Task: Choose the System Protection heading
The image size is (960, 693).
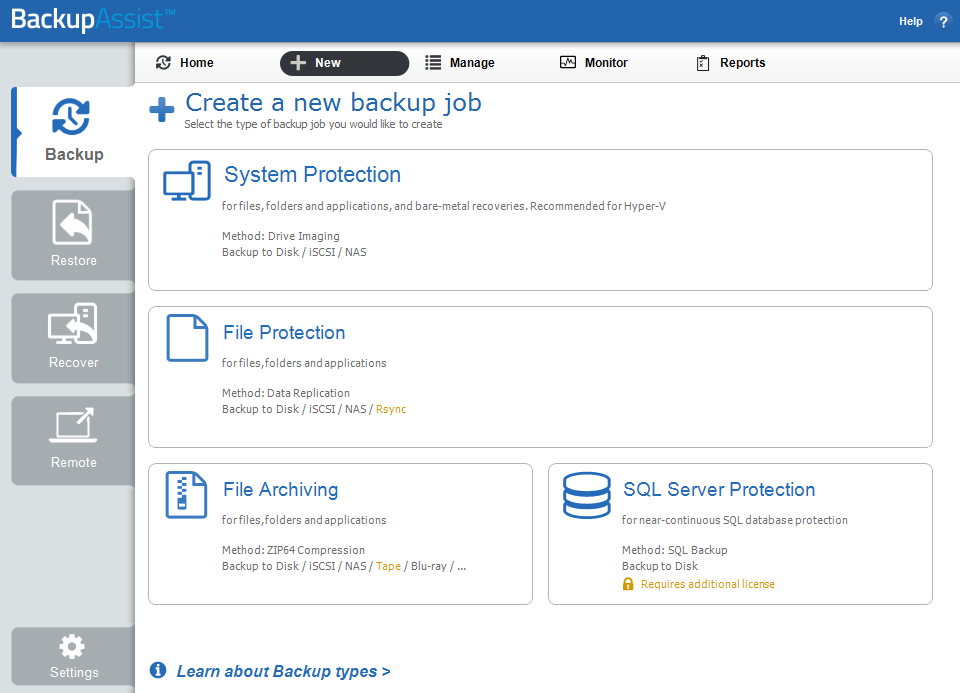Action: click(x=312, y=174)
